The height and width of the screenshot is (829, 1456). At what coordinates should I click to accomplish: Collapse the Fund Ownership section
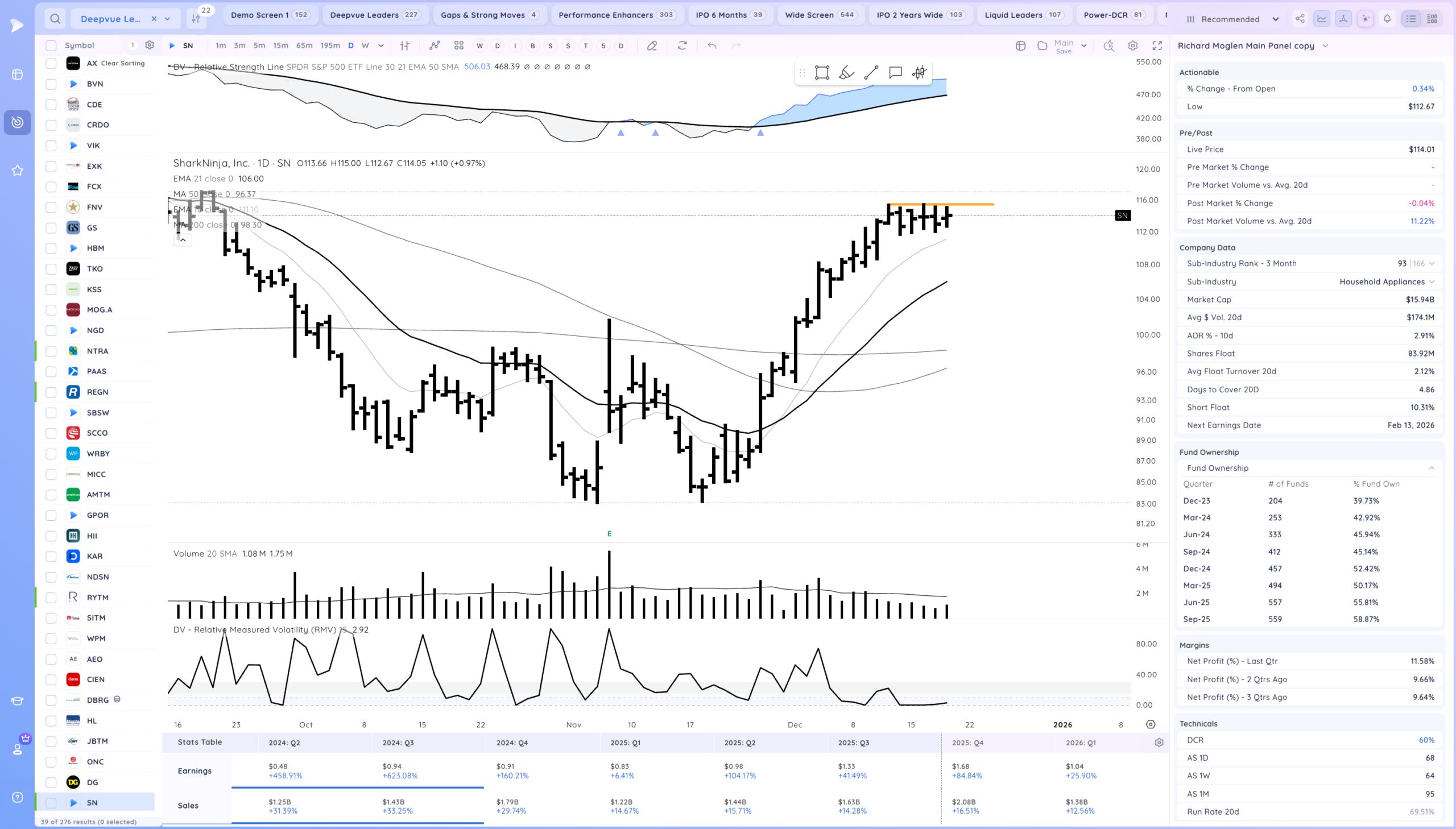(1431, 468)
